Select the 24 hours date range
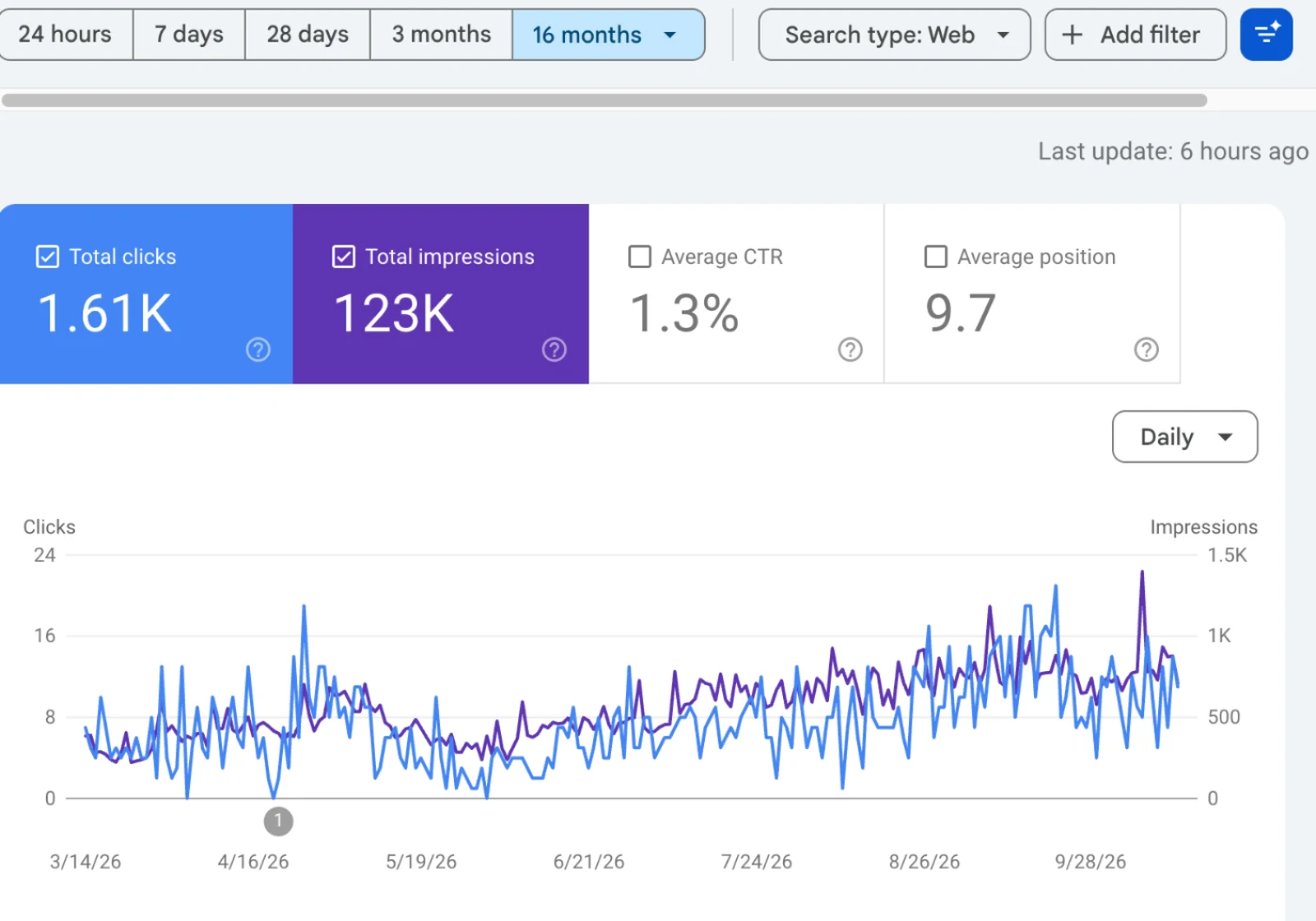The image size is (1316, 921). click(65, 35)
